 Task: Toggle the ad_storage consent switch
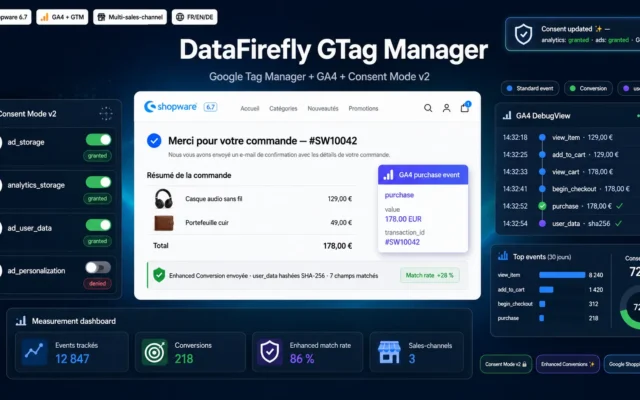coord(98,140)
